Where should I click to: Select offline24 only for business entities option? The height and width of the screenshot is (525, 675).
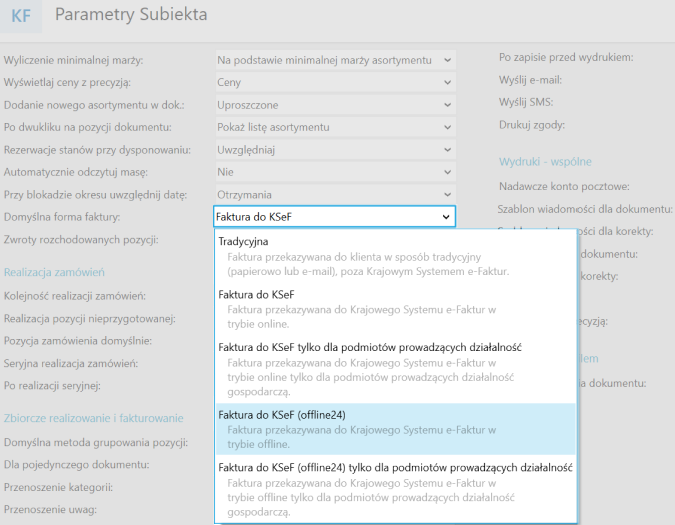tap(394, 467)
